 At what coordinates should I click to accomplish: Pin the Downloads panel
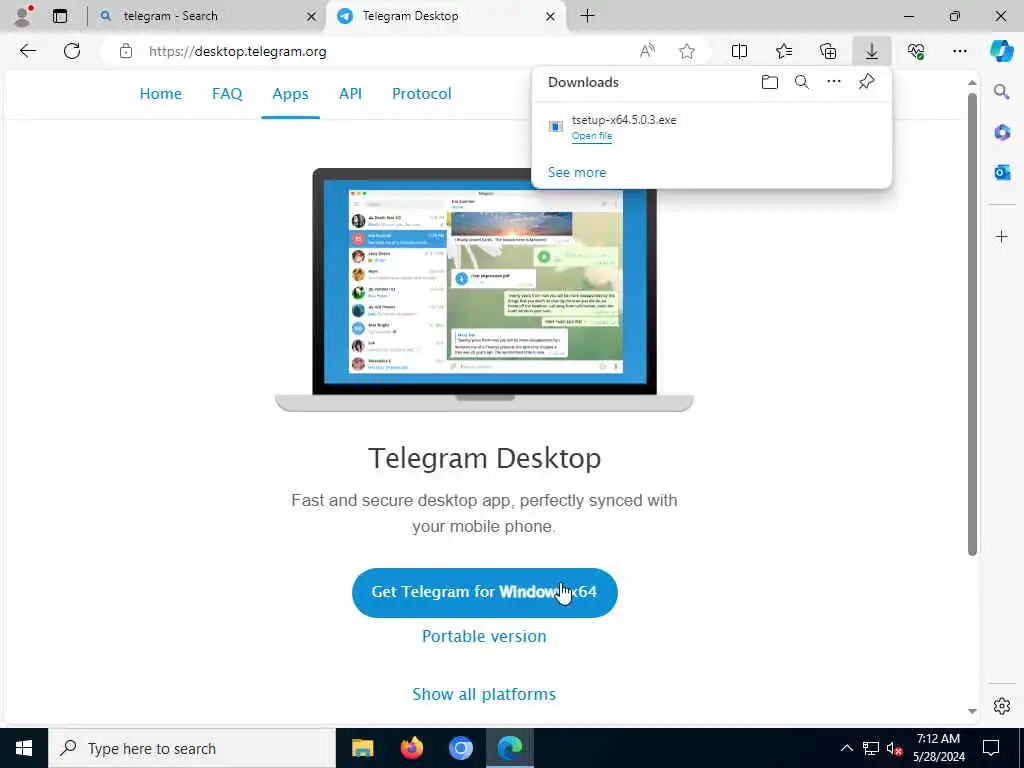click(866, 82)
